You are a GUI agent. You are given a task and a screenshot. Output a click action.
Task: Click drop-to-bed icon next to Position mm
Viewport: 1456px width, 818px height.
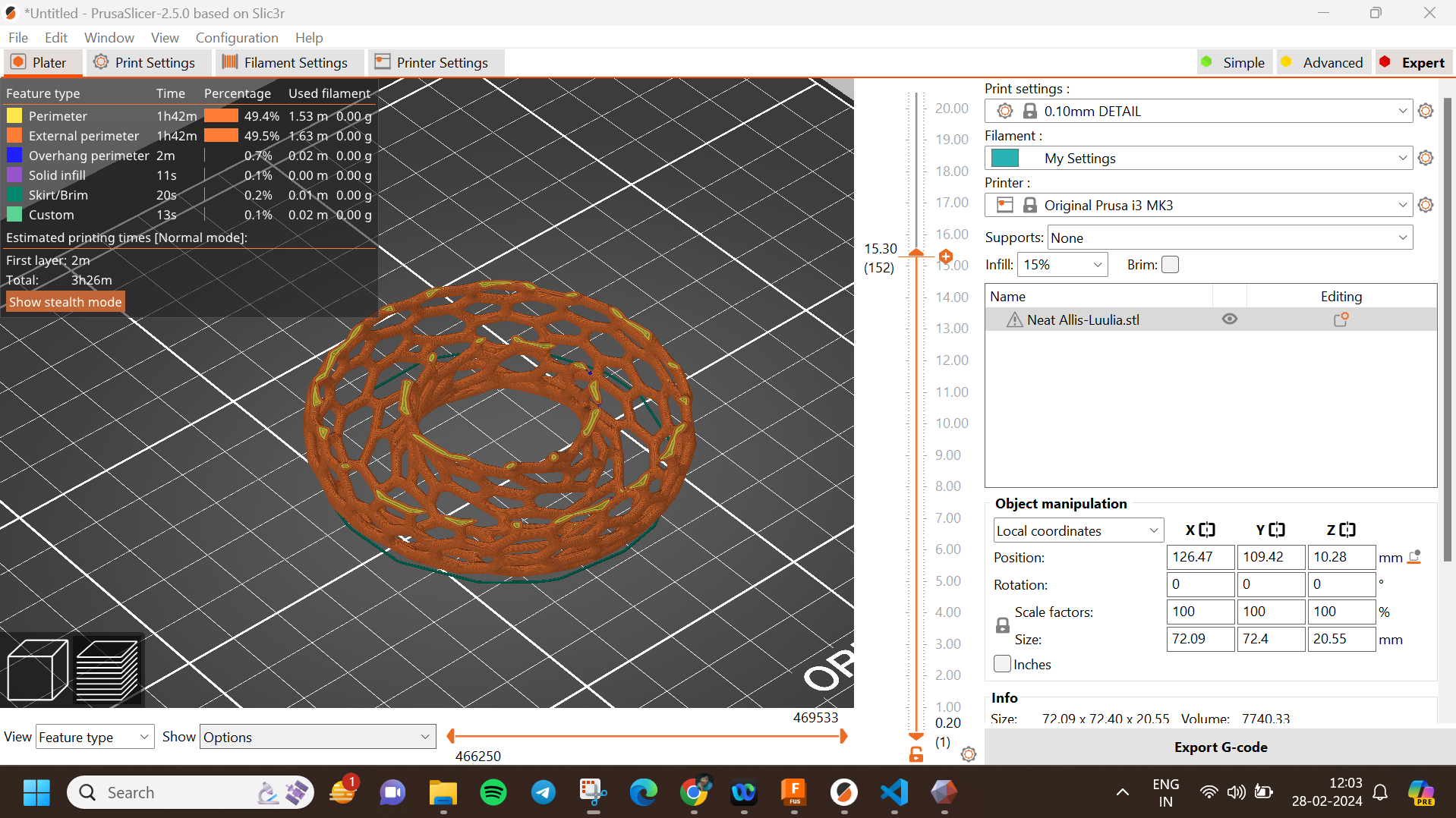(x=1414, y=557)
